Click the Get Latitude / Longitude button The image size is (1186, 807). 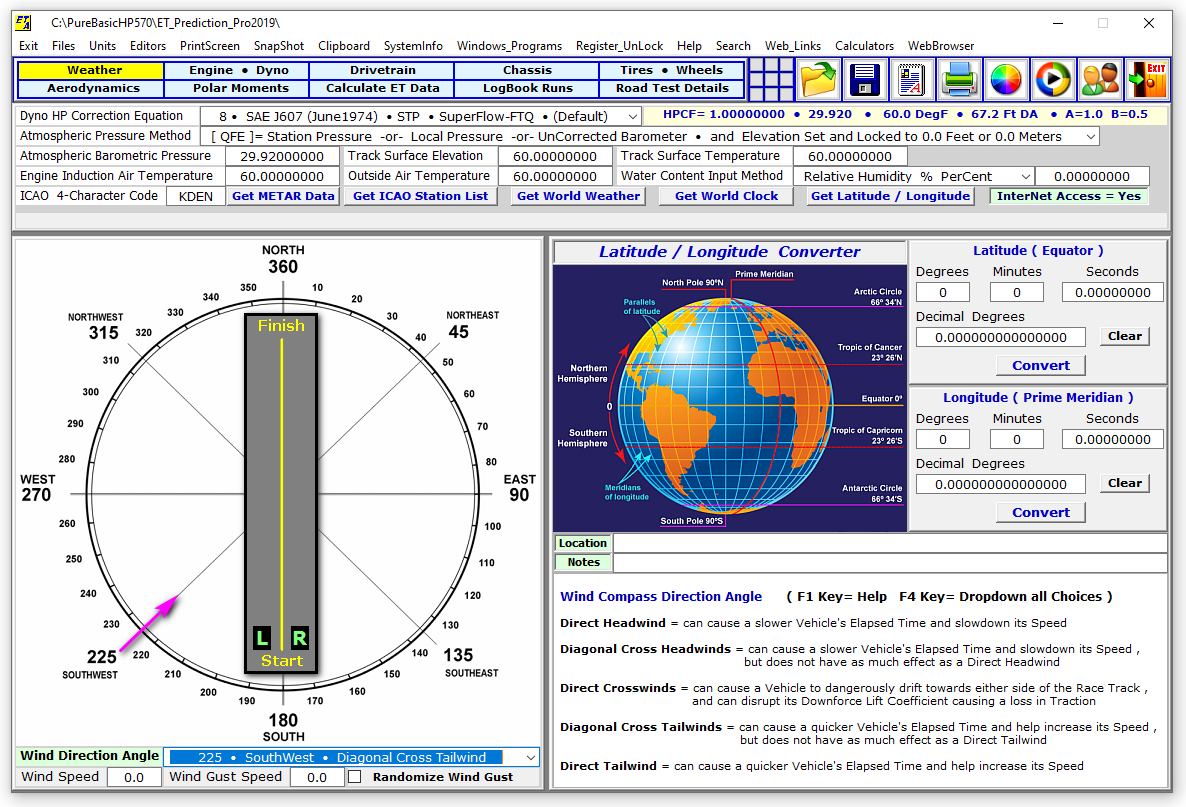pos(890,196)
